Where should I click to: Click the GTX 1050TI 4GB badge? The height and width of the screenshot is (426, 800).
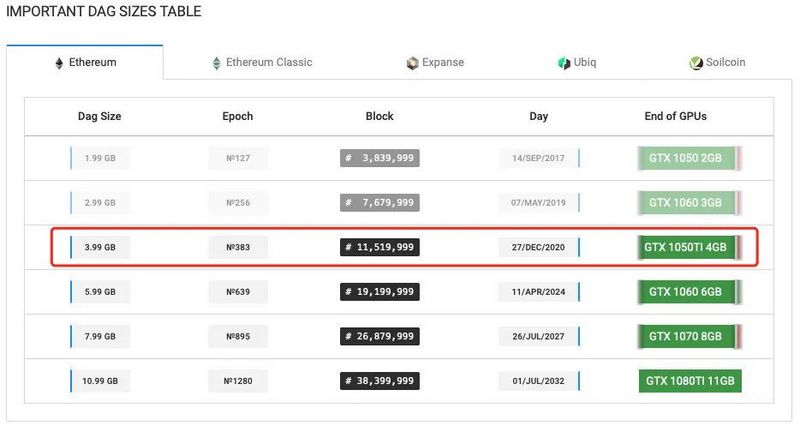690,247
